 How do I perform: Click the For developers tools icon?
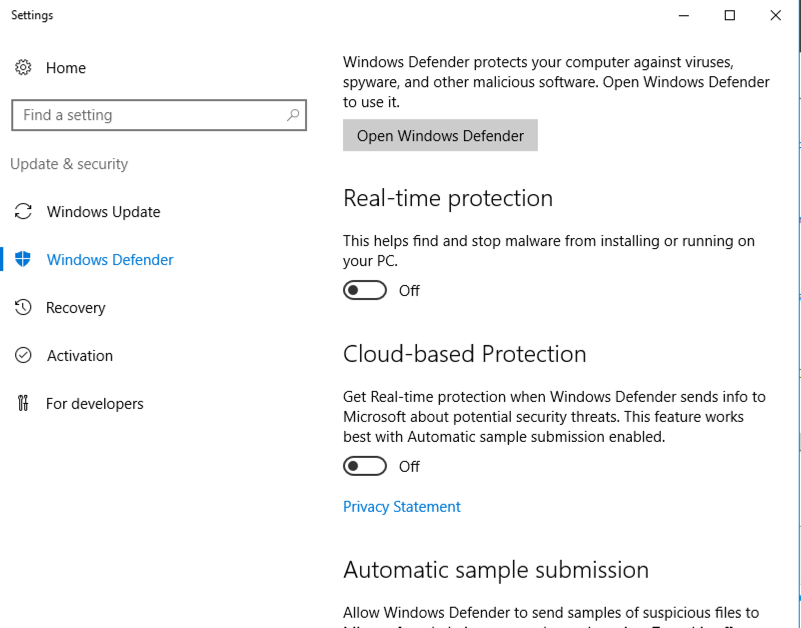pyautogui.click(x=23, y=404)
